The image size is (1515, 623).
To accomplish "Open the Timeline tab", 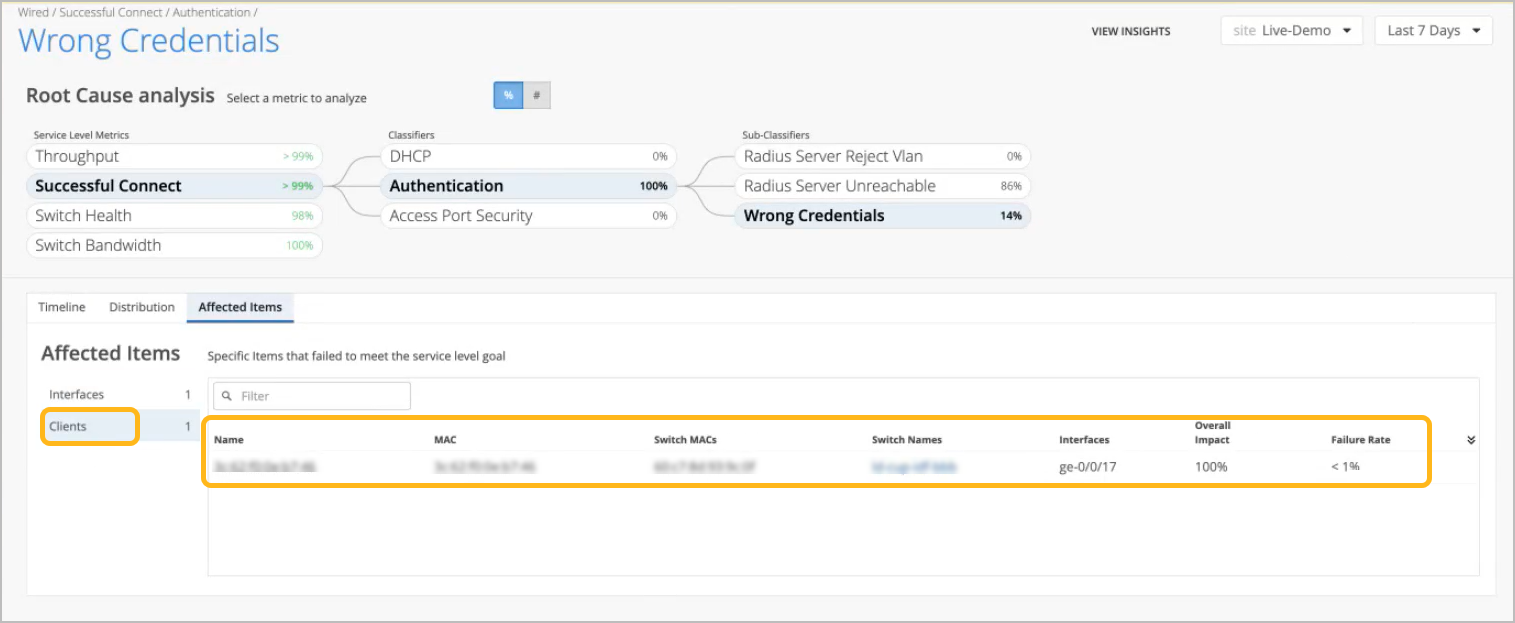I will (x=62, y=307).
